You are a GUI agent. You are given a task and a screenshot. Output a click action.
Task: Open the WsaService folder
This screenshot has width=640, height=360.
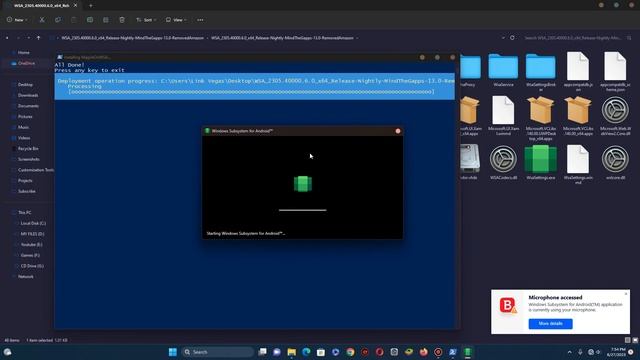coord(503,69)
